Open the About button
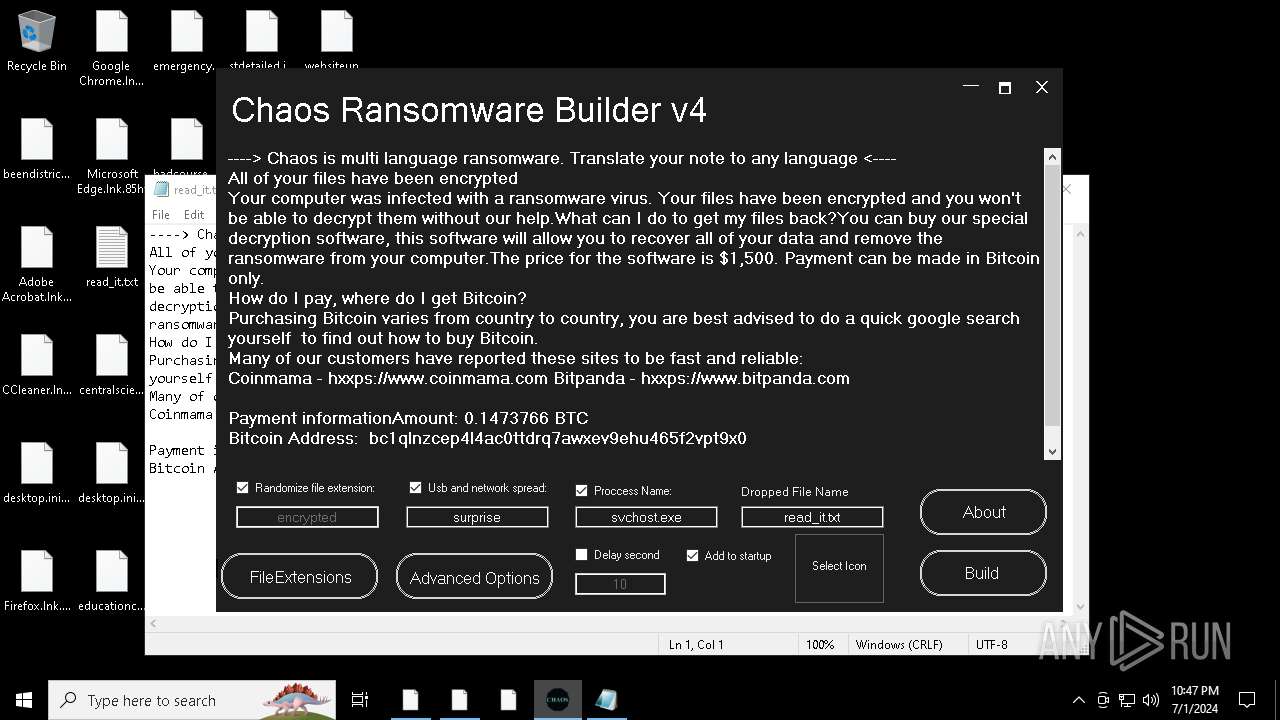This screenshot has width=1280, height=720. click(983, 512)
